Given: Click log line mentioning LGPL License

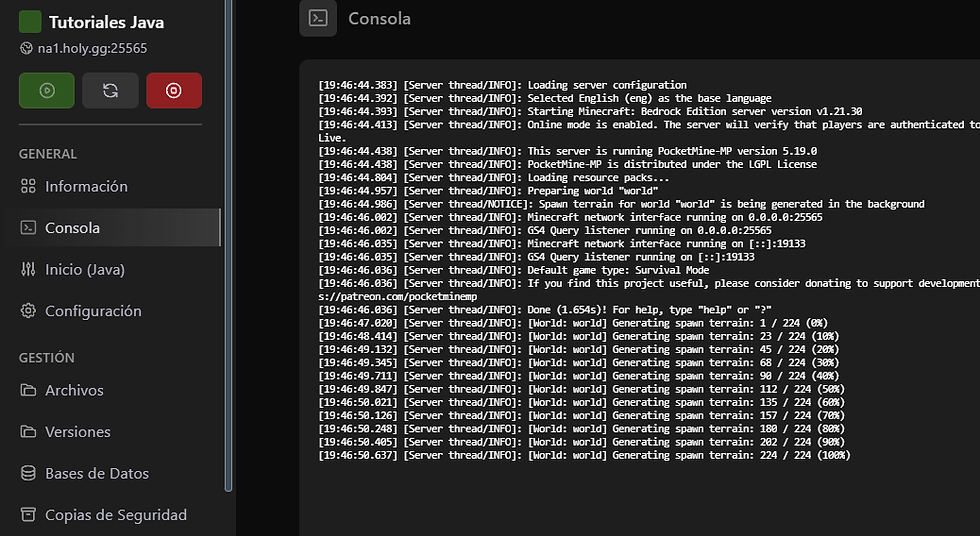Looking at the screenshot, I should pyautogui.click(x=568, y=164).
